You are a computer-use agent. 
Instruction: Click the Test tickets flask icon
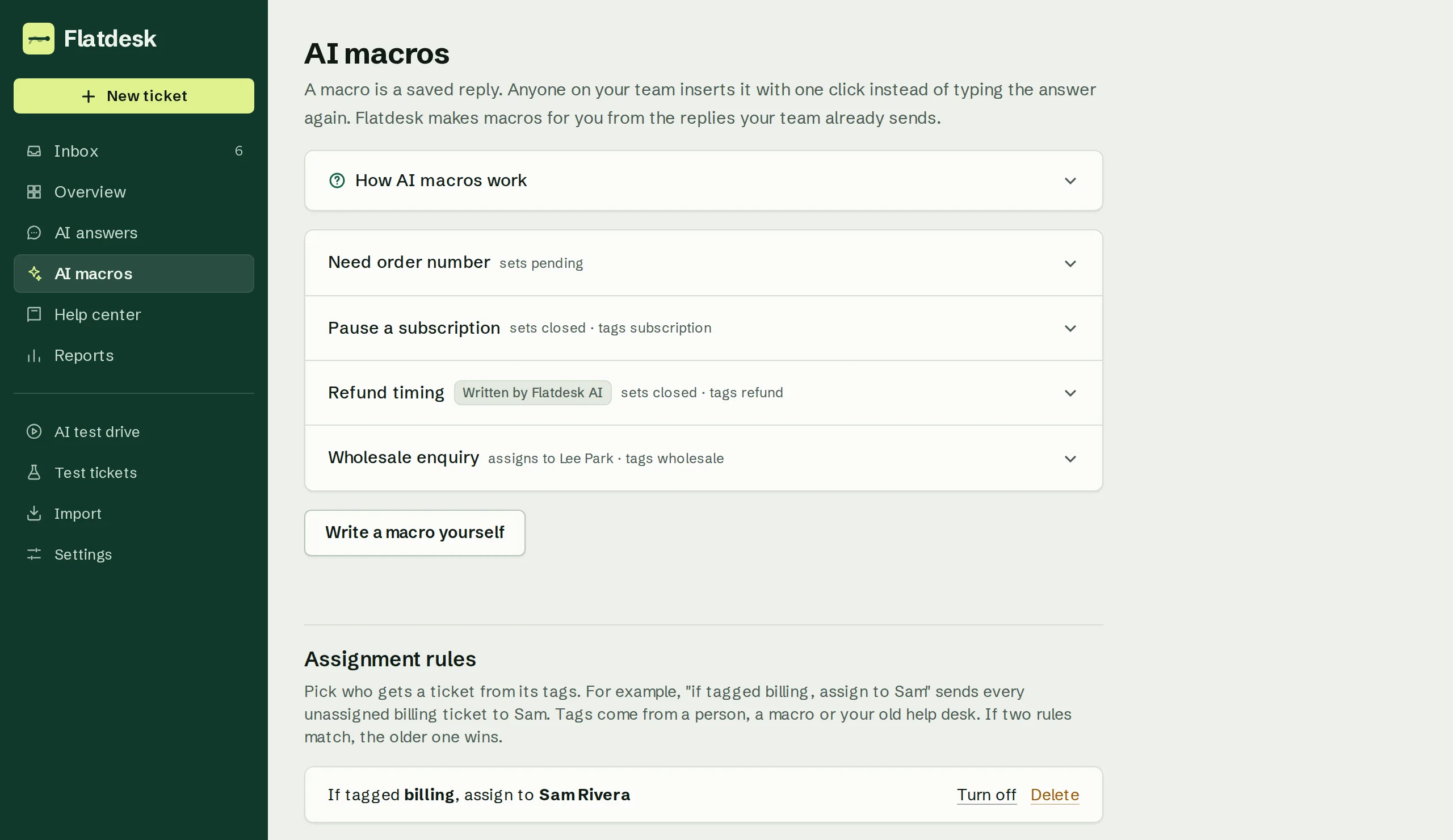(34, 473)
